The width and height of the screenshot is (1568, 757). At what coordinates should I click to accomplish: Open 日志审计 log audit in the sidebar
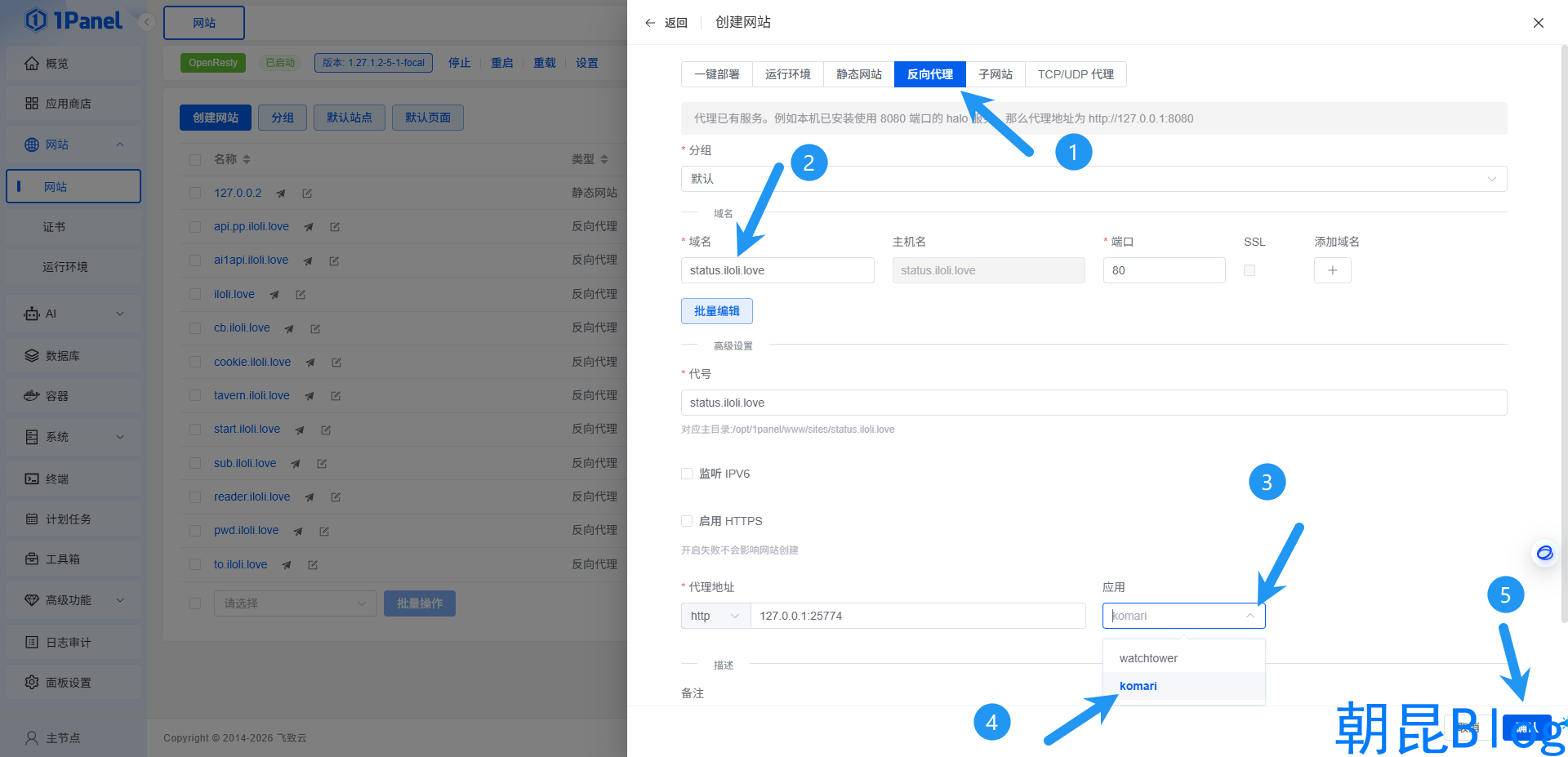pyautogui.click(x=73, y=643)
